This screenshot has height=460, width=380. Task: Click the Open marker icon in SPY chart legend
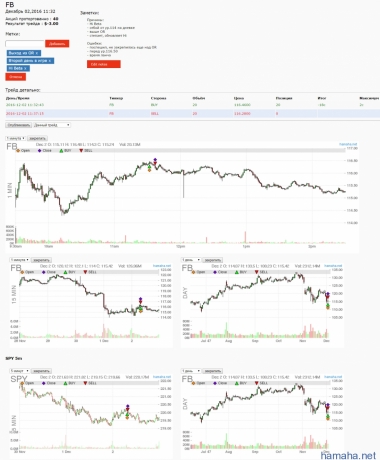22,383
